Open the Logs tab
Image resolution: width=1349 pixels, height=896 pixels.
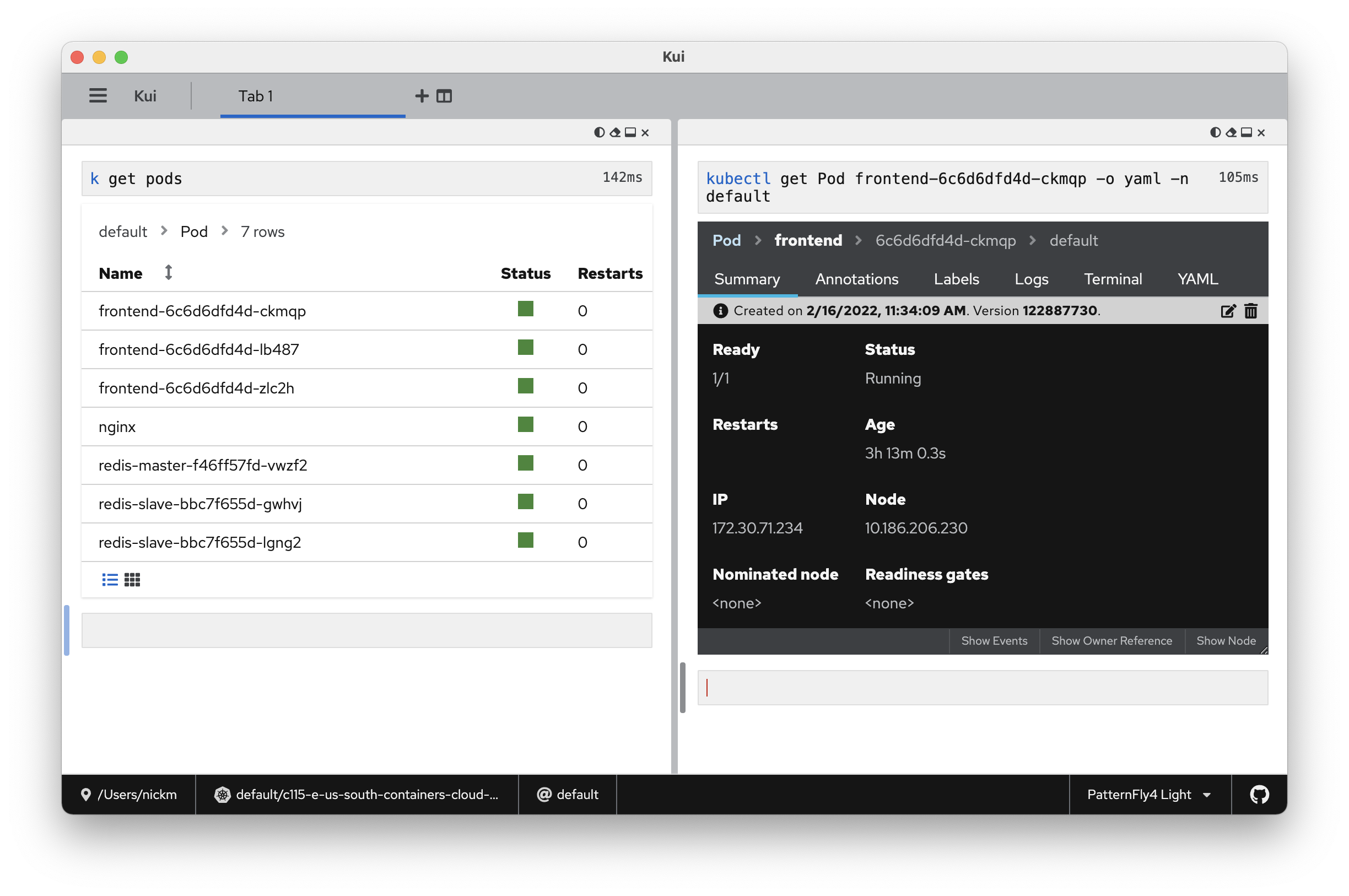[x=1032, y=279]
